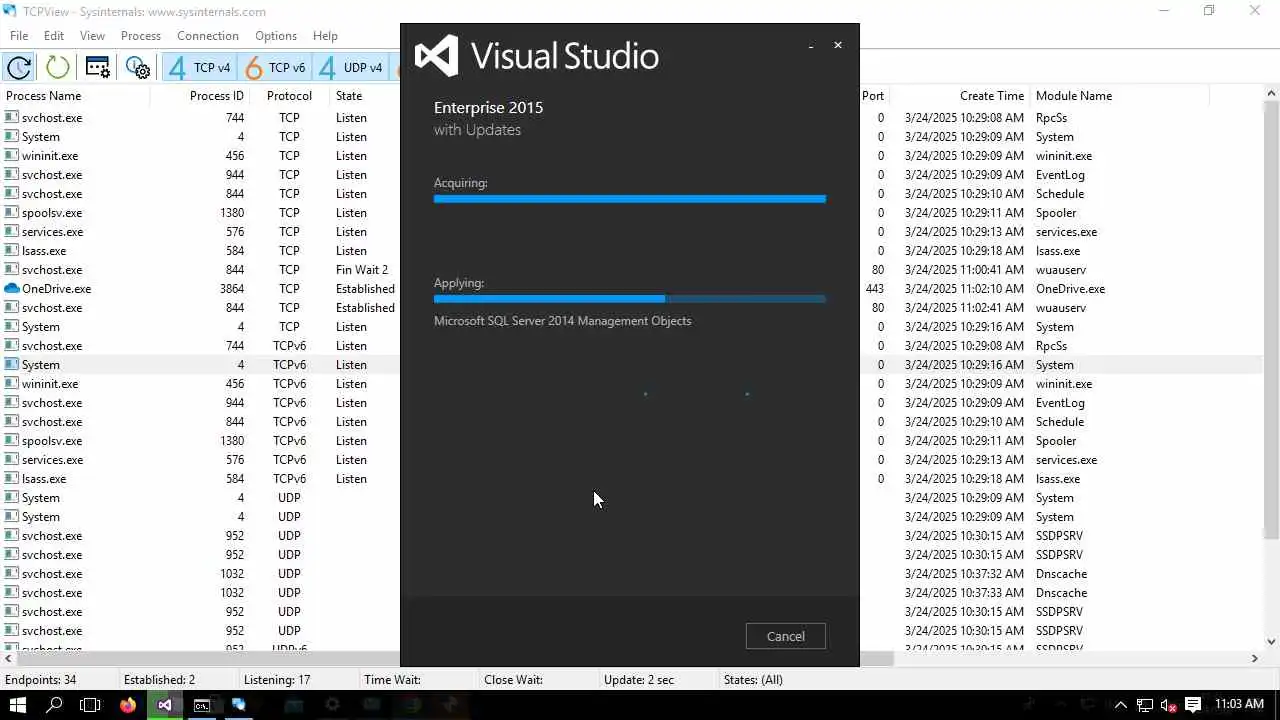Toggle the TCPView auto-refresh clock icon
This screenshot has width=1280, height=720.
[19, 67]
